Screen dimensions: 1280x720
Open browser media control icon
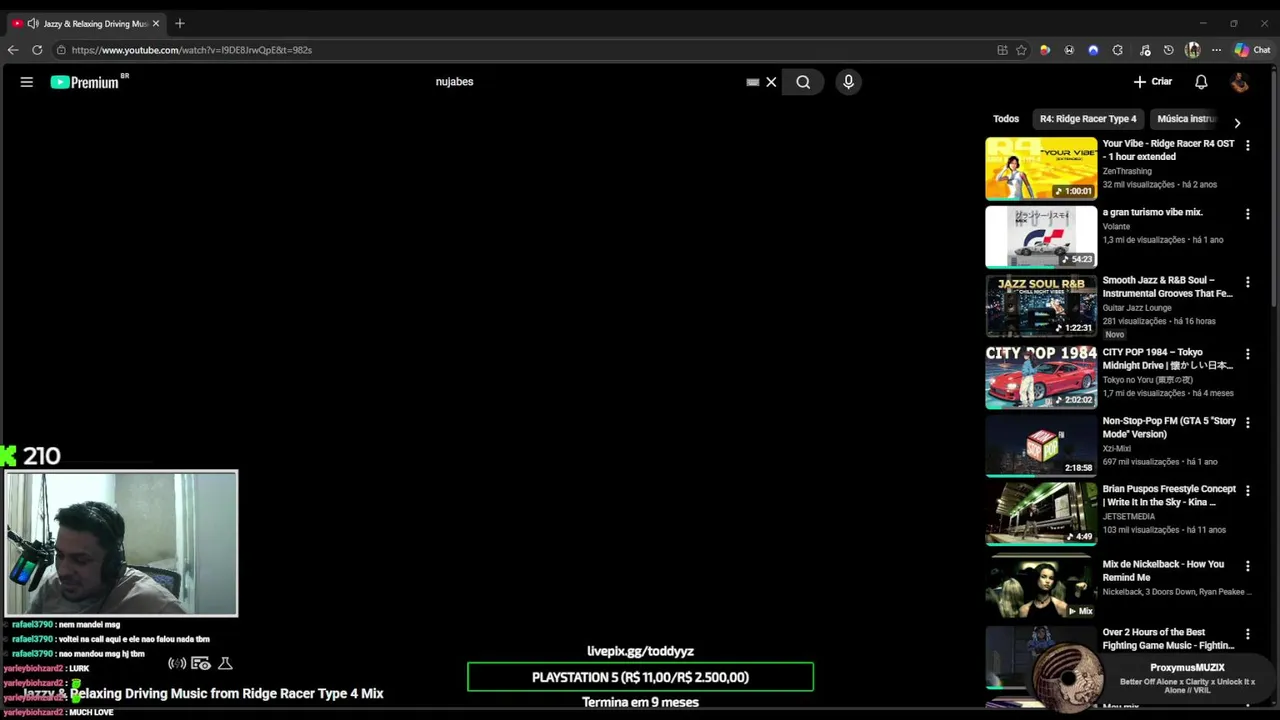(x=1145, y=50)
